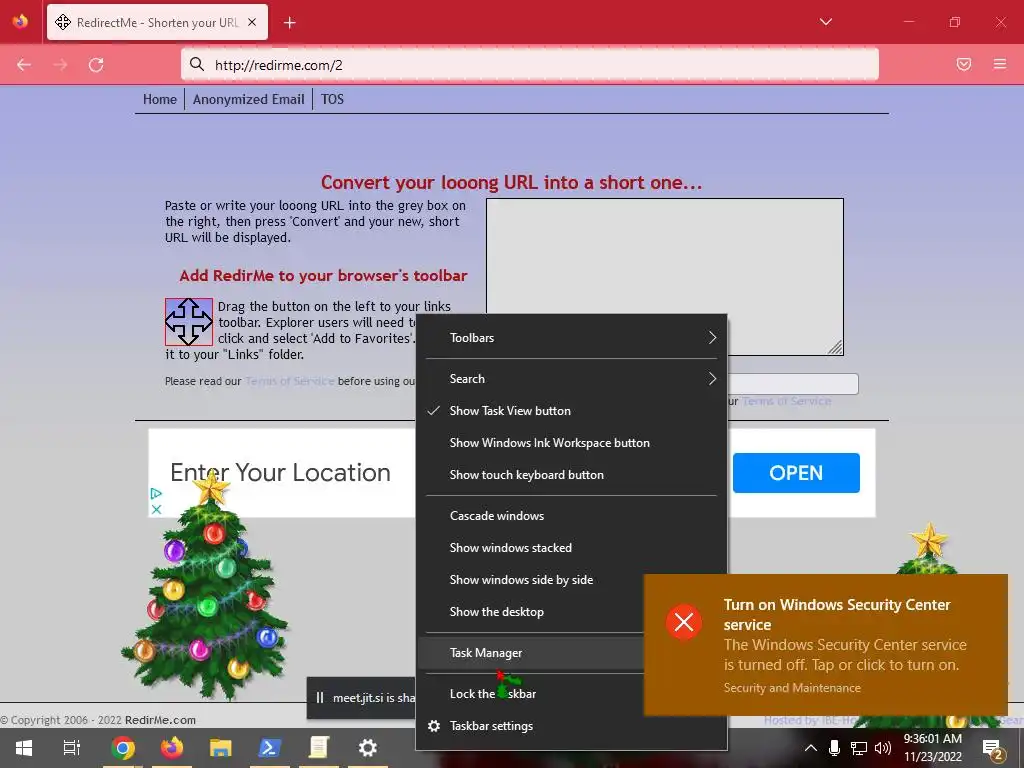Close the ad with X icon
The height and width of the screenshot is (768, 1024).
pyautogui.click(x=156, y=509)
